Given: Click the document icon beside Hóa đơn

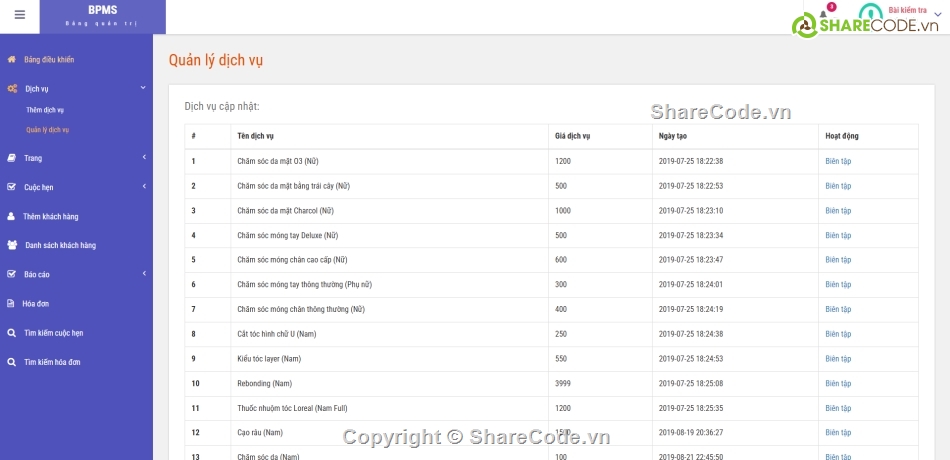Looking at the screenshot, I should 10,304.
